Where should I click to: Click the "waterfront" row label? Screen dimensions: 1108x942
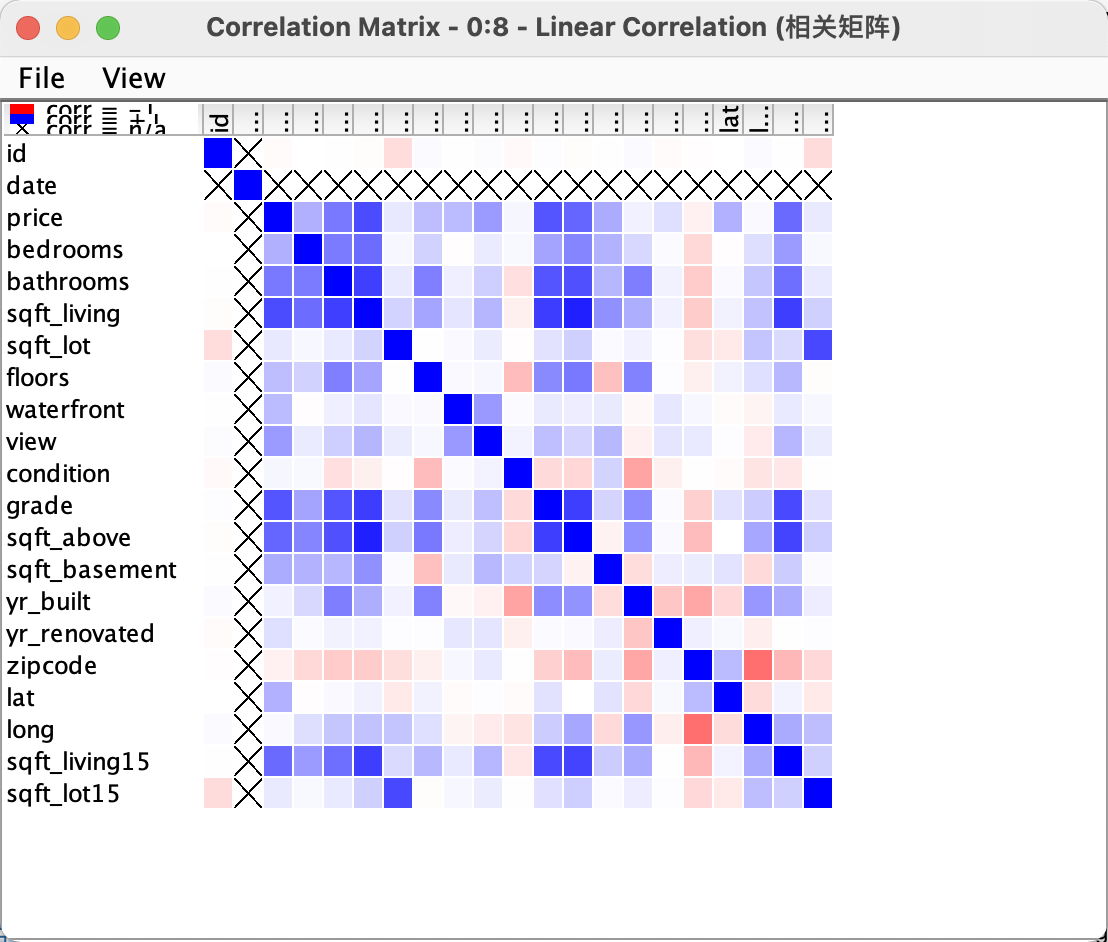[66, 410]
